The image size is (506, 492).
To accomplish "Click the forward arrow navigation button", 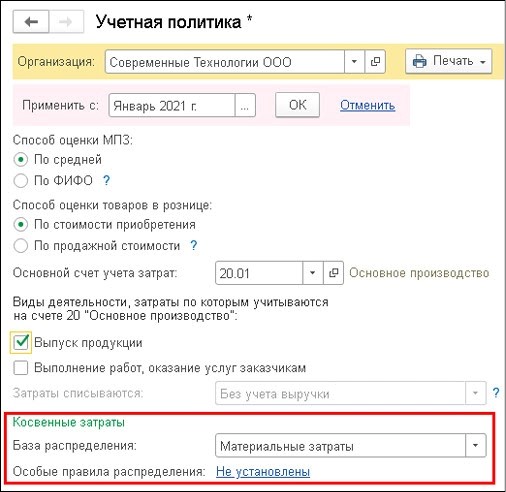I will (66, 22).
